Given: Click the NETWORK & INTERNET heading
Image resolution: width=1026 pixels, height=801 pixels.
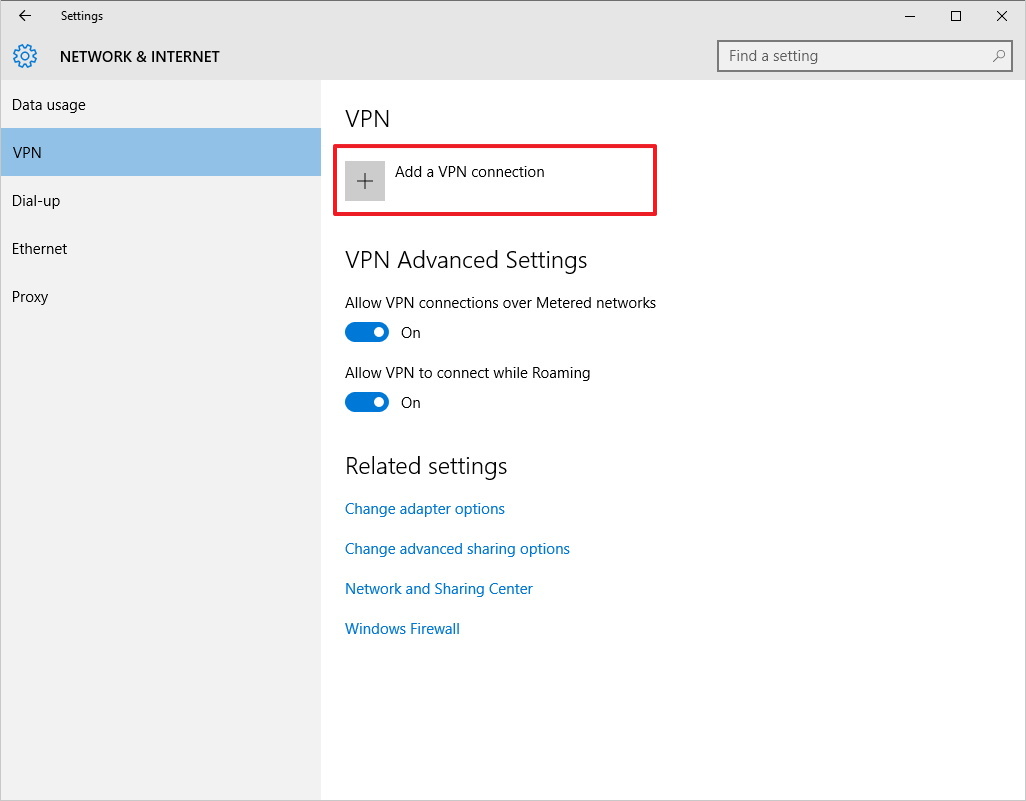Looking at the screenshot, I should point(139,57).
